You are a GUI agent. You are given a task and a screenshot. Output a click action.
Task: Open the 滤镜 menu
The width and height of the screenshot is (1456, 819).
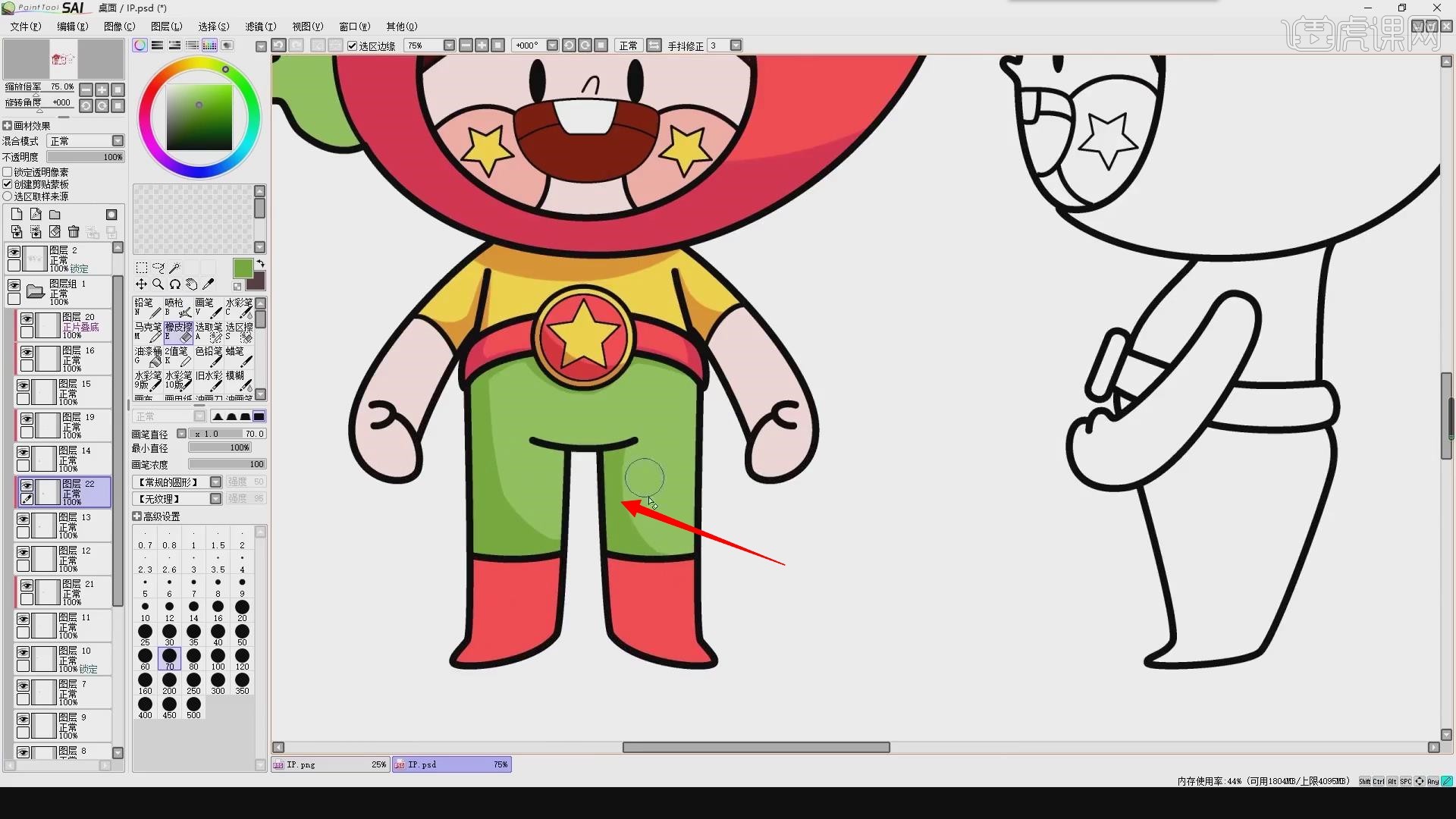(x=260, y=27)
